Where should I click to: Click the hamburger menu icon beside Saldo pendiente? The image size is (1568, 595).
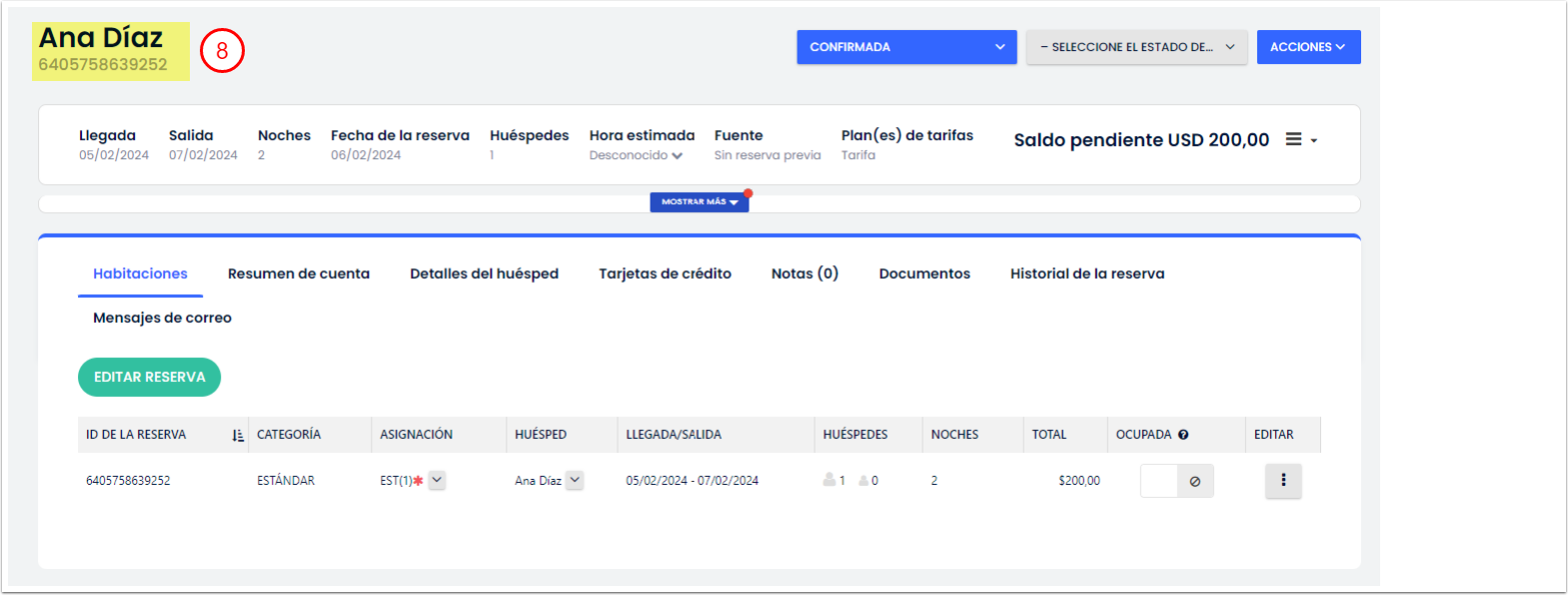click(1293, 140)
